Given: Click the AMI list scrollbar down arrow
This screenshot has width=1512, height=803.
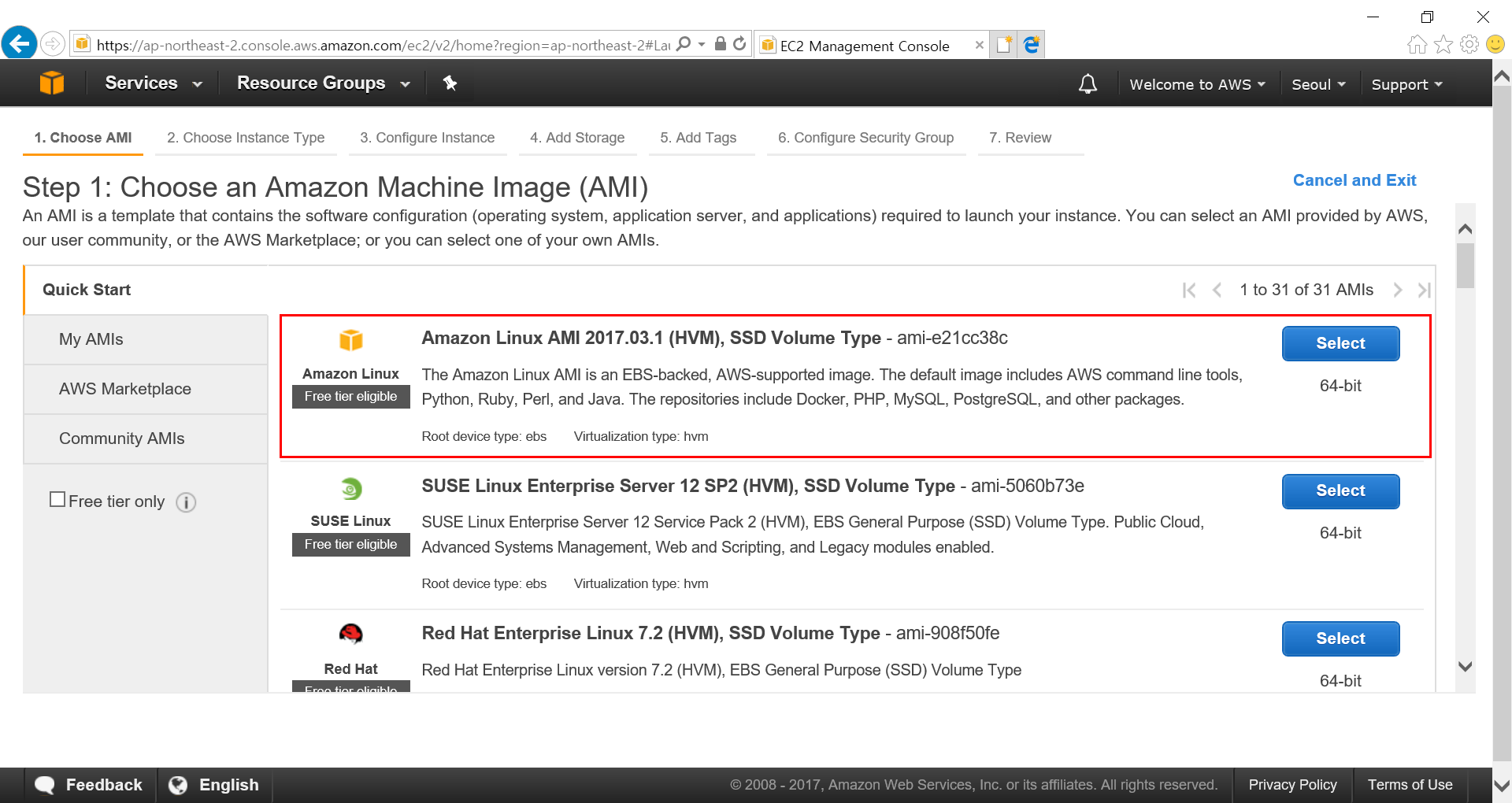Looking at the screenshot, I should click(1465, 667).
